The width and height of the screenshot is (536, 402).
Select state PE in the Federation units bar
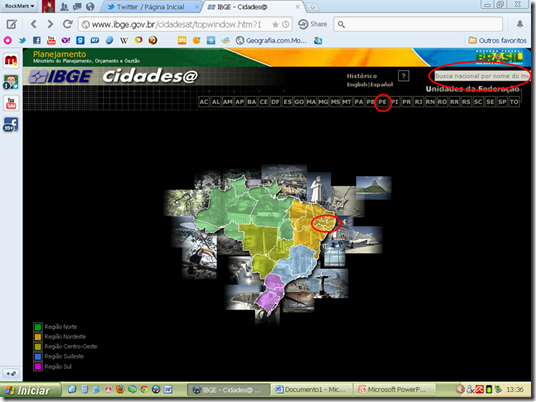383,102
